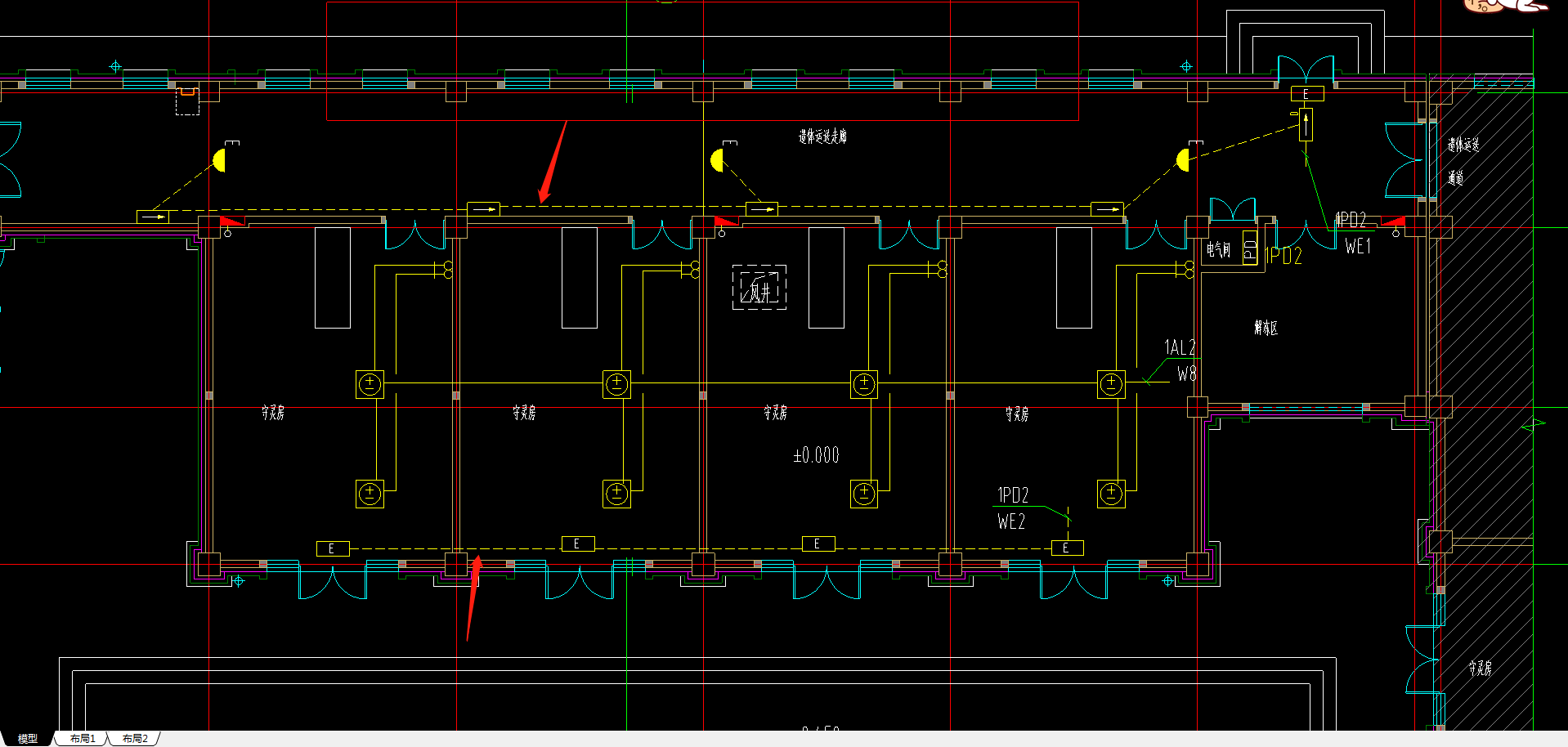Open the 布局2 layout tab
The image size is (1568, 747).
135,738
